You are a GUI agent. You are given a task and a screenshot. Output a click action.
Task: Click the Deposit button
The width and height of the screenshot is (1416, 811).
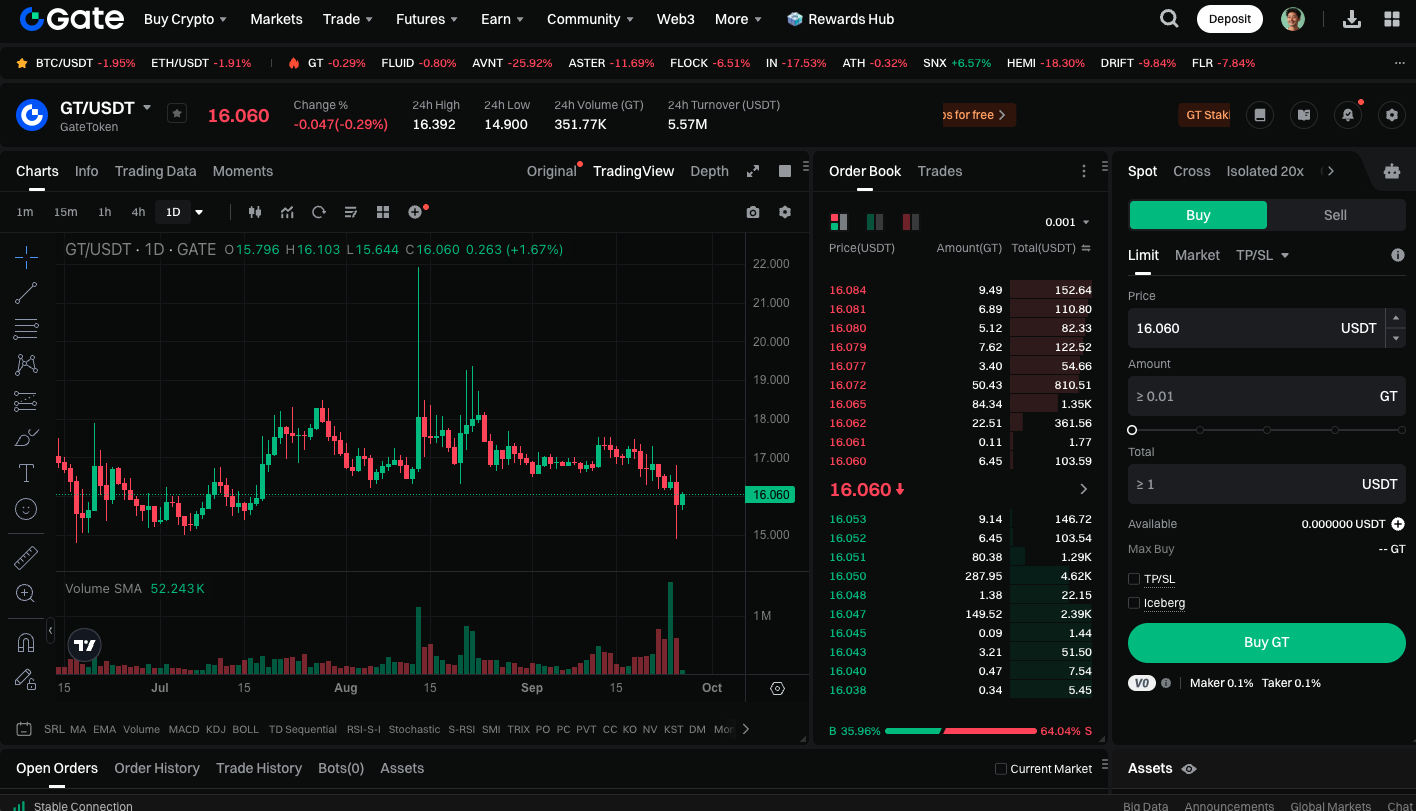(1230, 19)
